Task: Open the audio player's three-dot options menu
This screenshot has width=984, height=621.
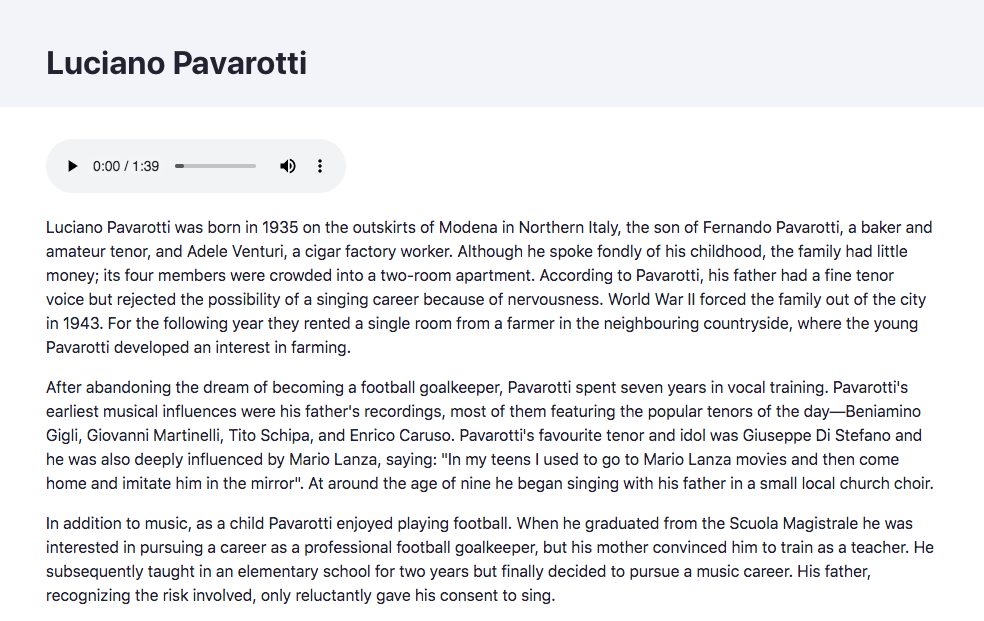Action: [320, 166]
